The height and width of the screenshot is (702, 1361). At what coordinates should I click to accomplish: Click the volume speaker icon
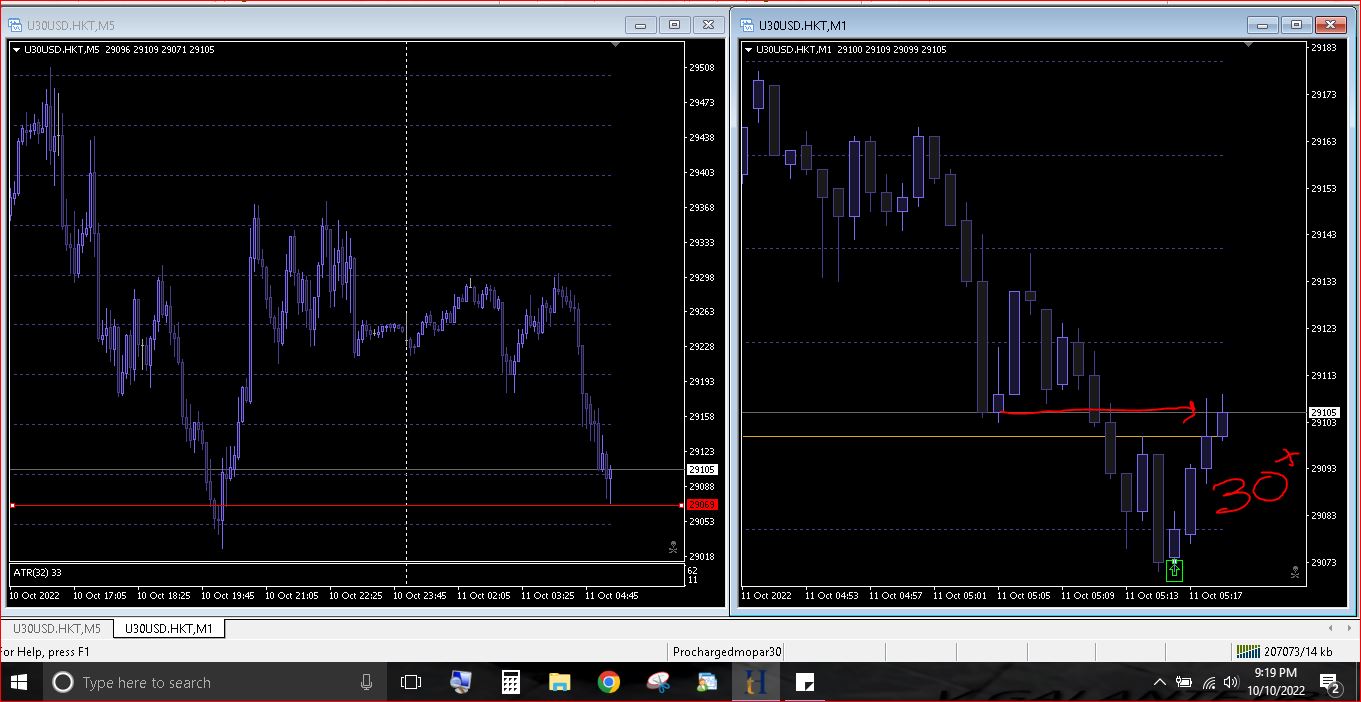(x=1230, y=682)
